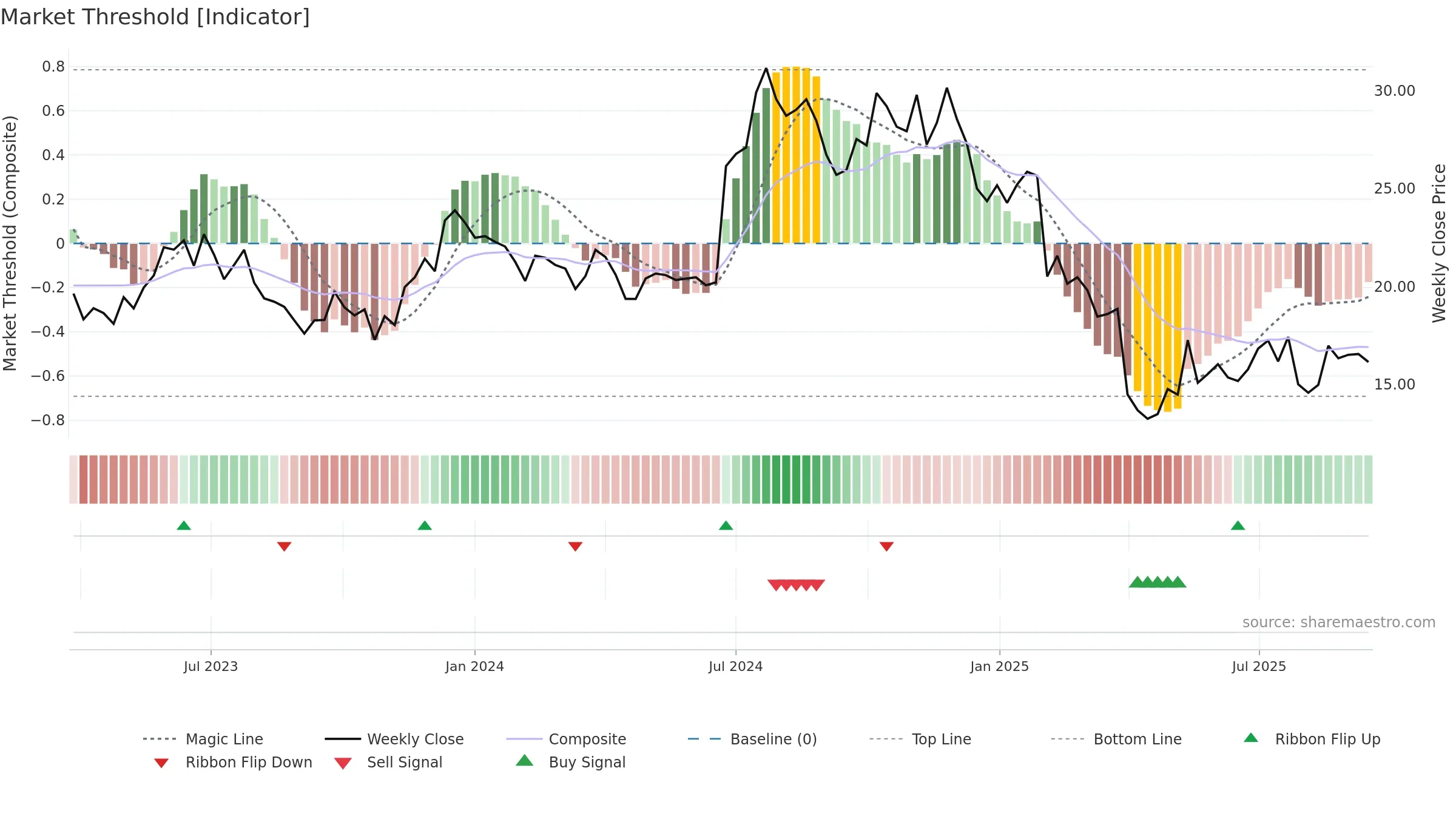This screenshot has width=1456, height=819.
Task: Click the green flip-up marker before Jul 2025
Action: [1238, 525]
